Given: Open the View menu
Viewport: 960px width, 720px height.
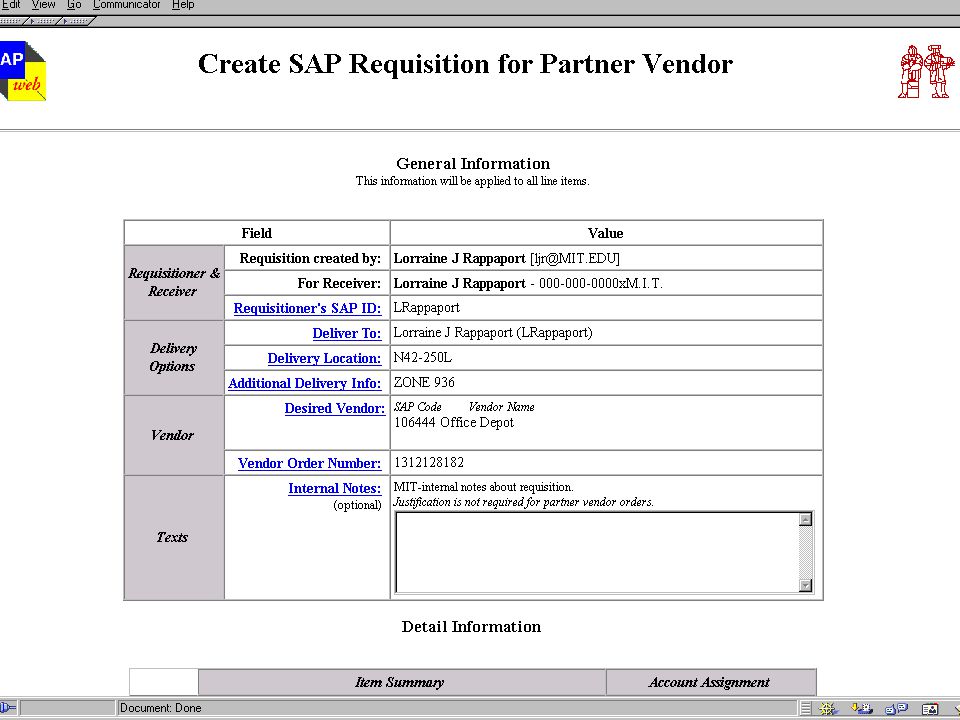Looking at the screenshot, I should coord(43,5).
